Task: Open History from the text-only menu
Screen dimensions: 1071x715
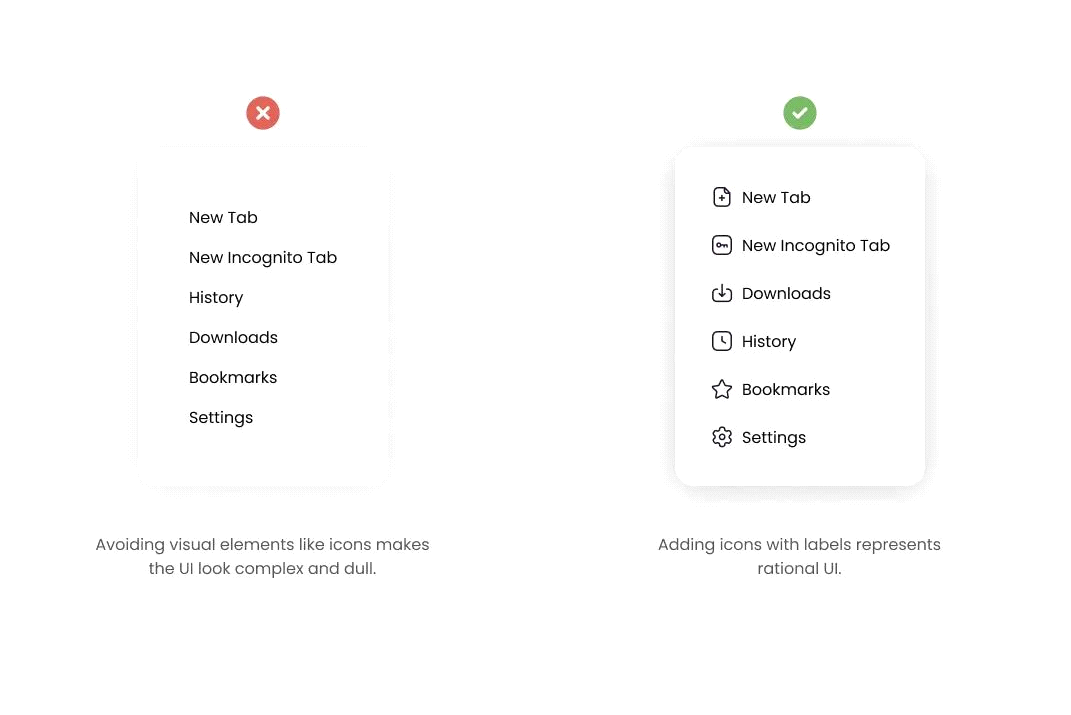Action: click(x=216, y=298)
